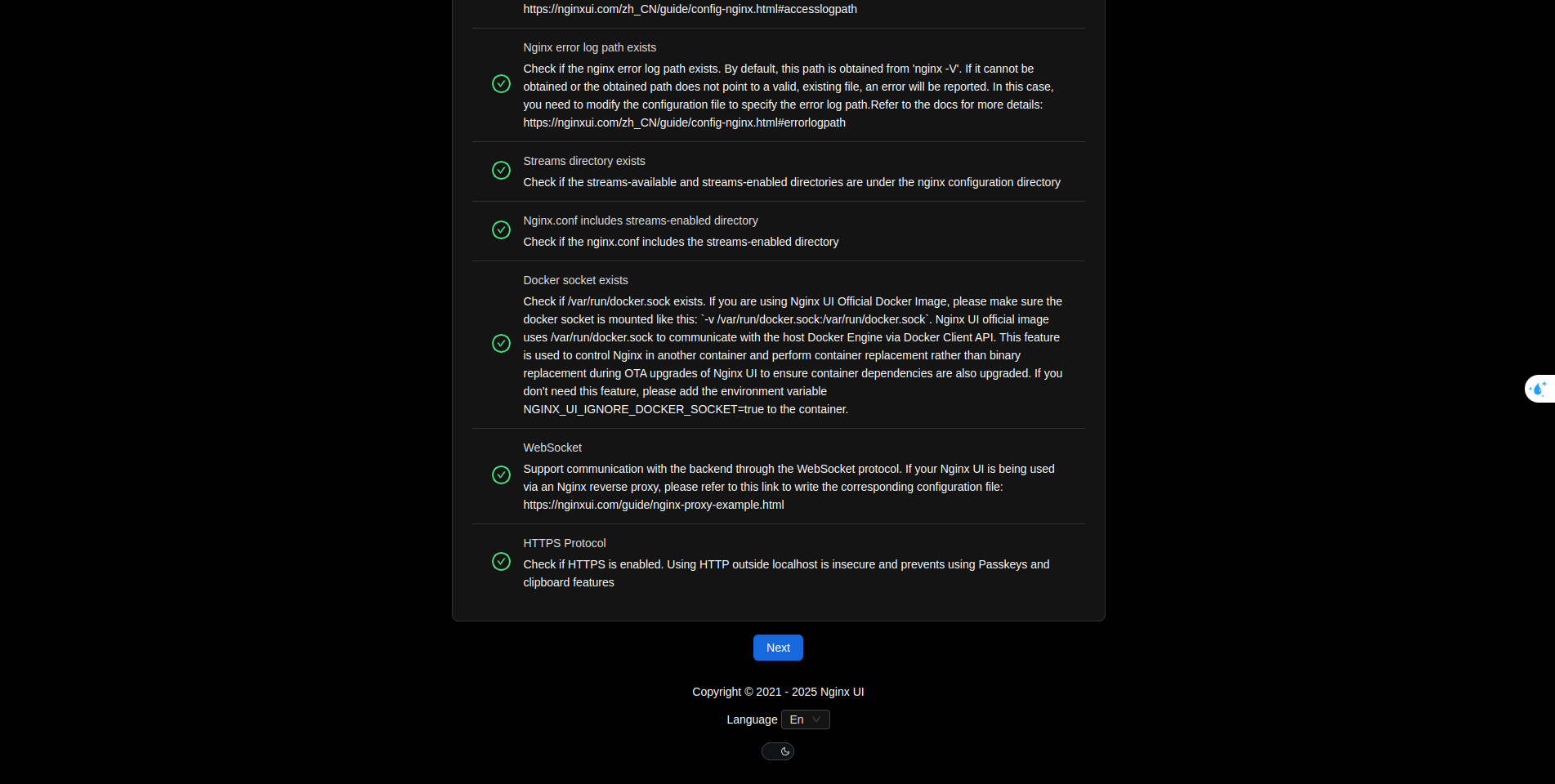This screenshot has height=784, width=1555.
Task: Open the errorlogpath docs URL
Action: coord(684,122)
